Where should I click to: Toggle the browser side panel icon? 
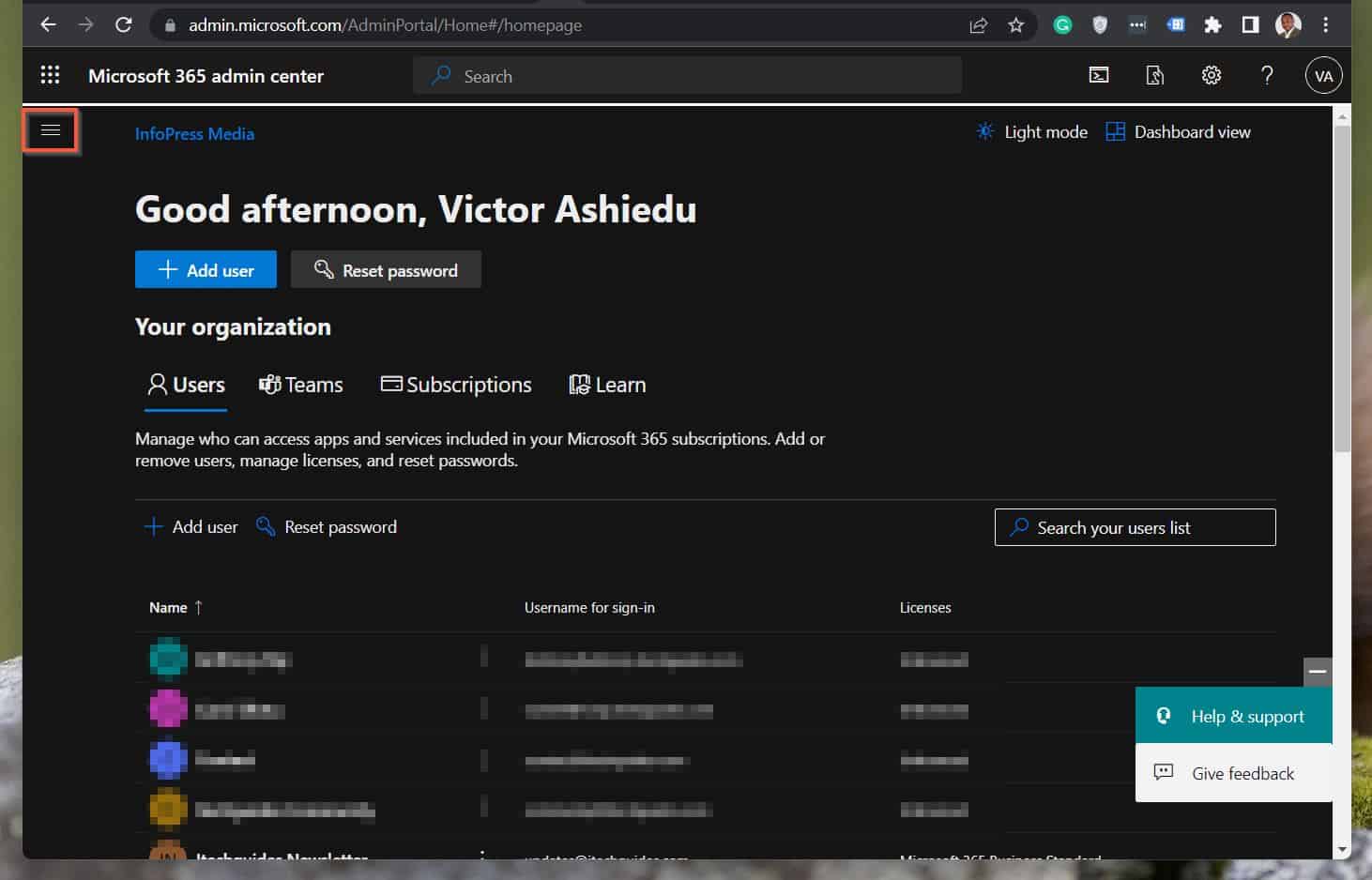[x=1250, y=25]
